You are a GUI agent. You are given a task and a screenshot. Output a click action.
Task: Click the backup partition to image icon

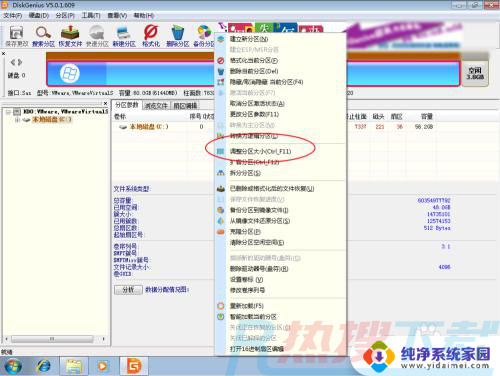221,210
